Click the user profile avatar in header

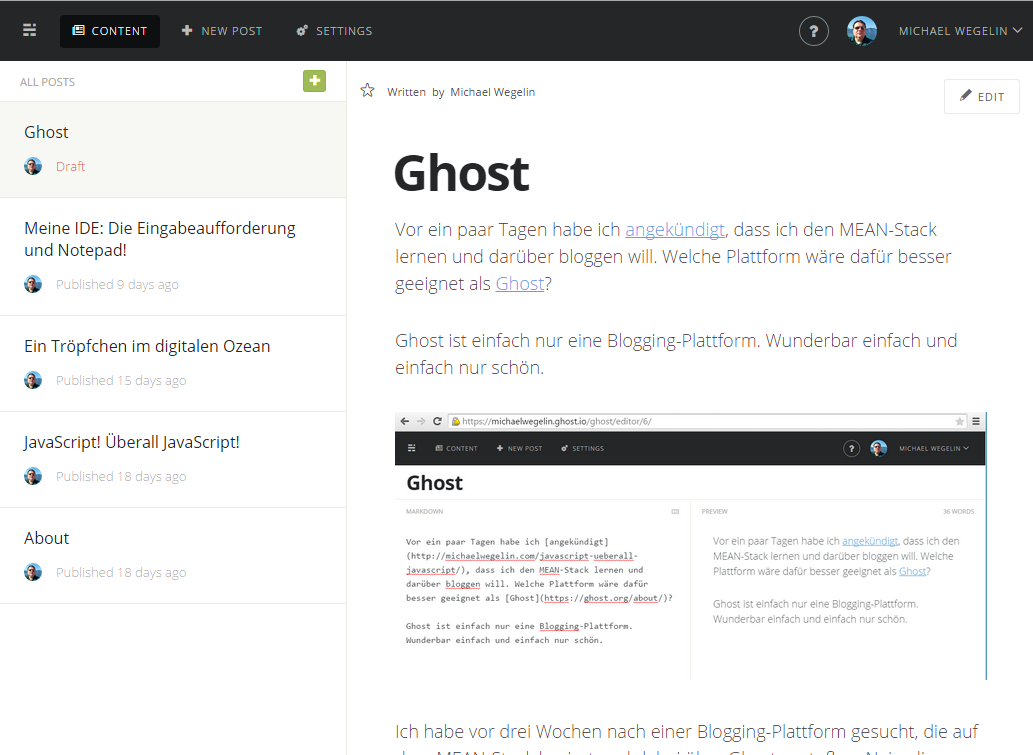tap(862, 31)
